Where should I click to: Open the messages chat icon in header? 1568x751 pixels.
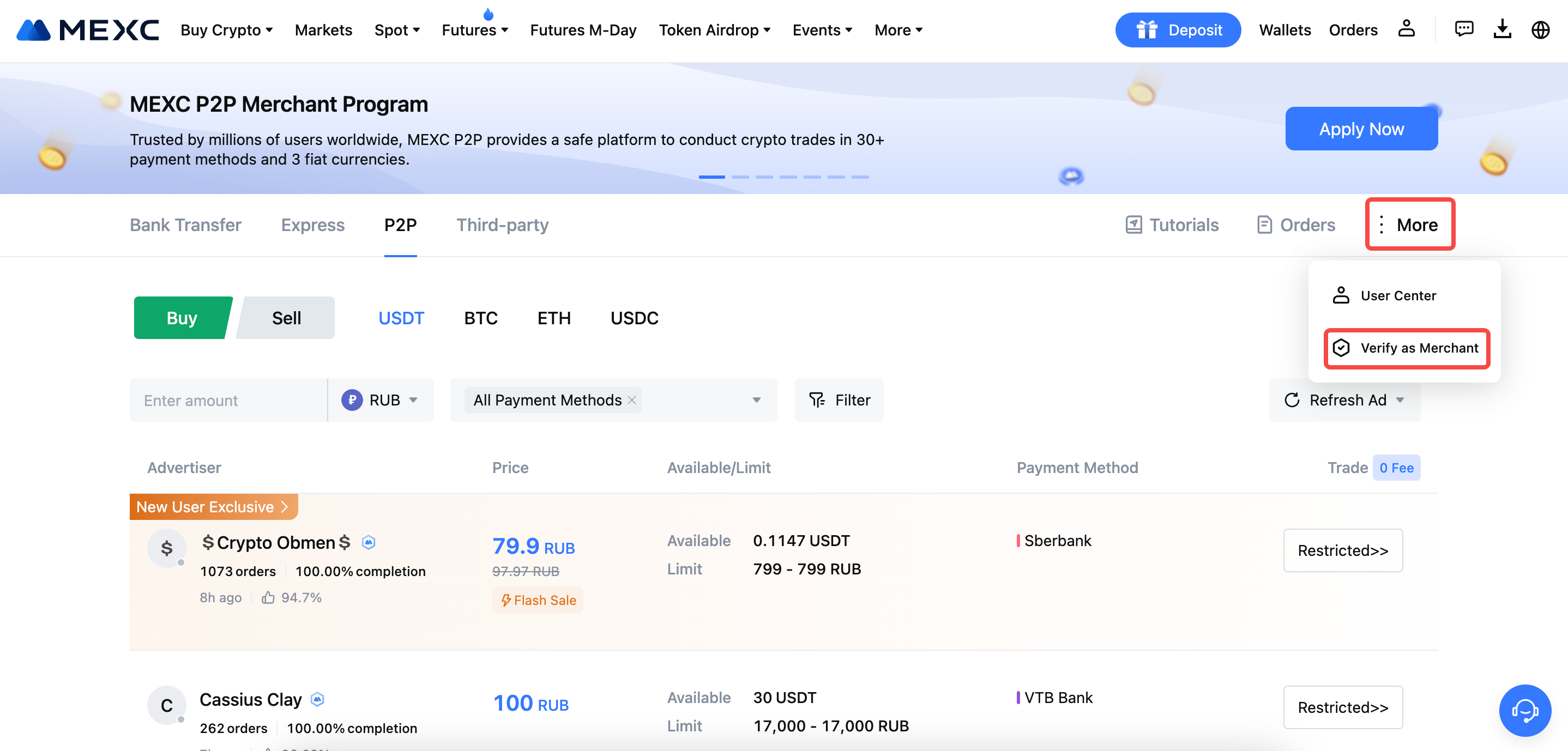click(1464, 28)
